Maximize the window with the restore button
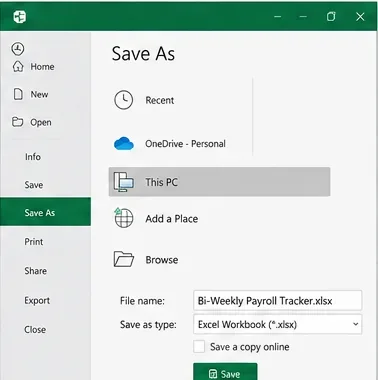Screen dimensions: 378x380 [x=331, y=16]
